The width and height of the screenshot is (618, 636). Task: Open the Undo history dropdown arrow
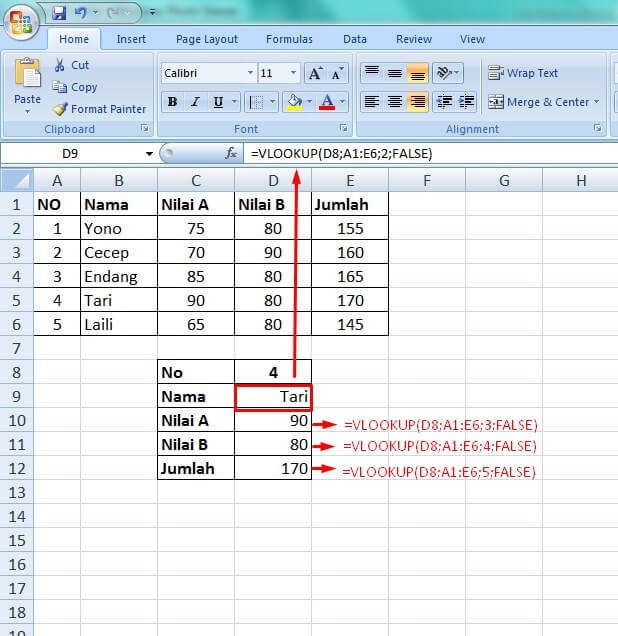(x=96, y=13)
